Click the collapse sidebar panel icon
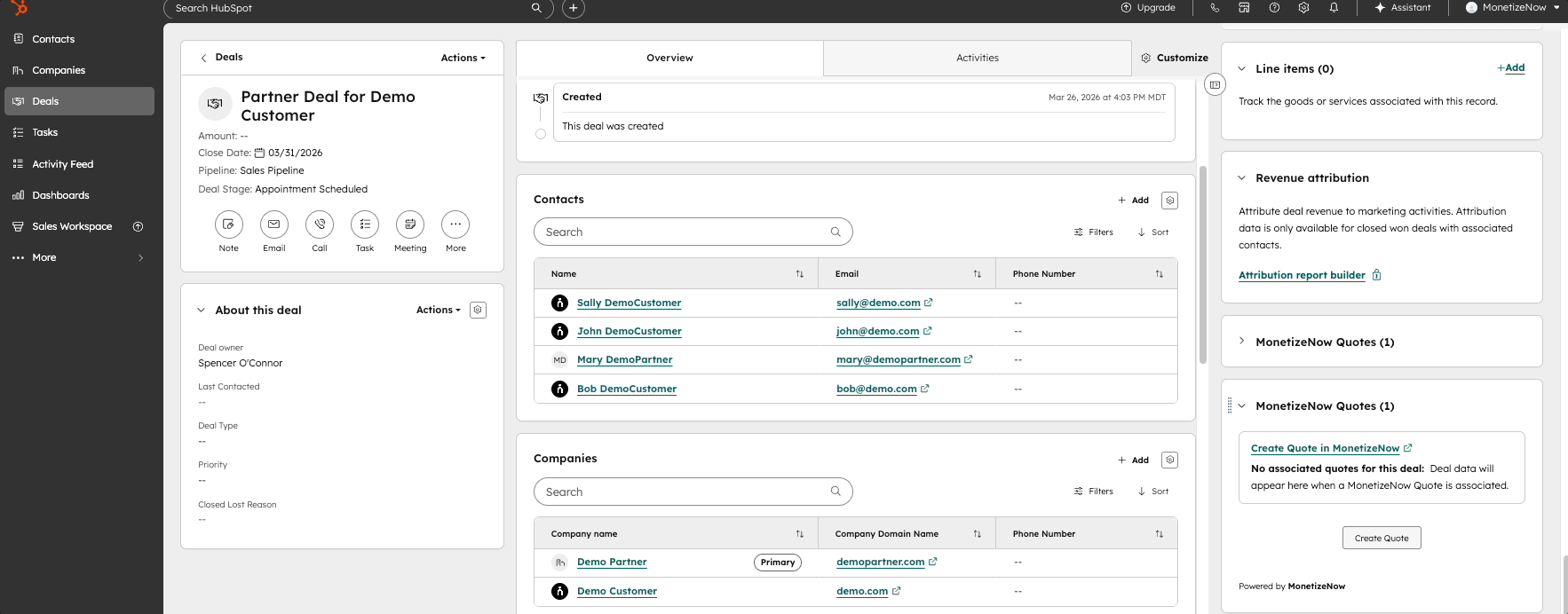The height and width of the screenshot is (614, 1568). click(1215, 84)
